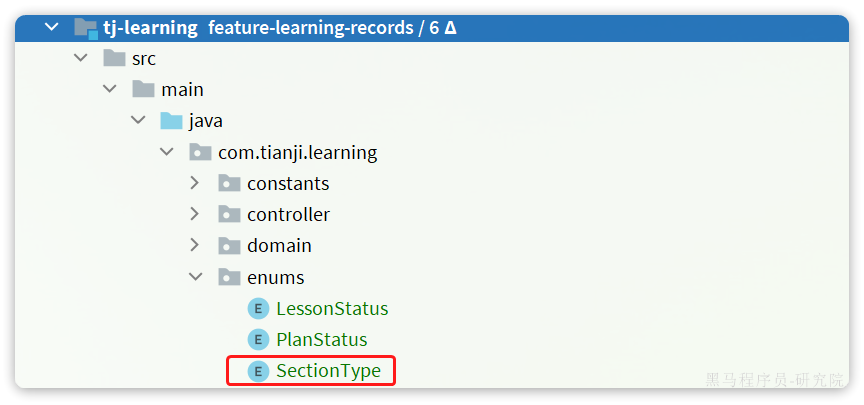Click the feature-learning-records branch label
Image resolution: width=864 pixels, height=405 pixels.
(x=311, y=28)
